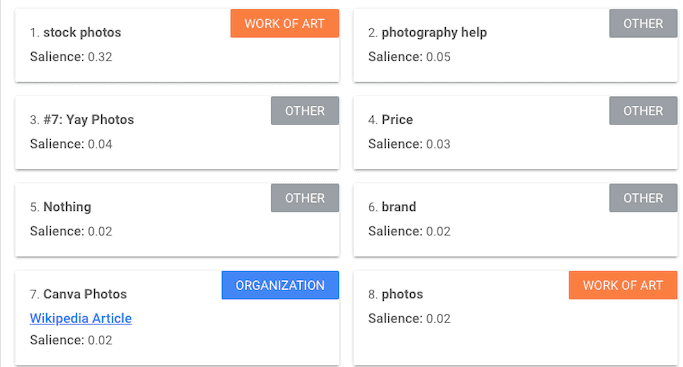Select the stock photos entity title
The image size is (683, 367).
click(82, 32)
